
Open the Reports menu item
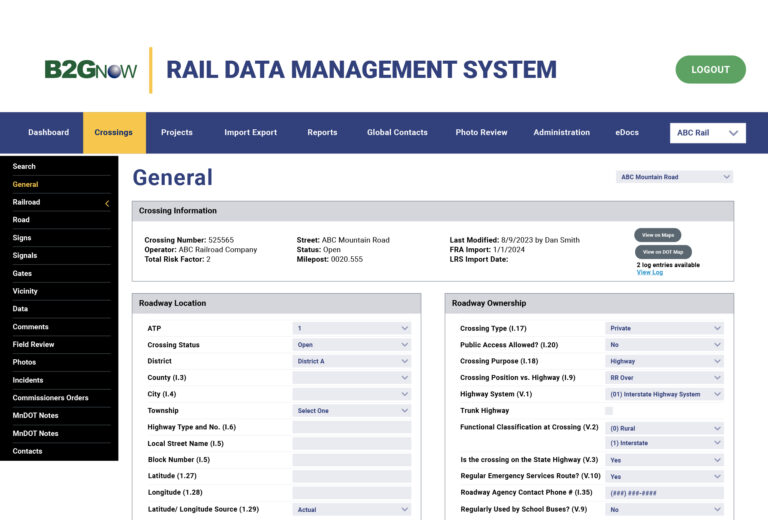tap(322, 133)
